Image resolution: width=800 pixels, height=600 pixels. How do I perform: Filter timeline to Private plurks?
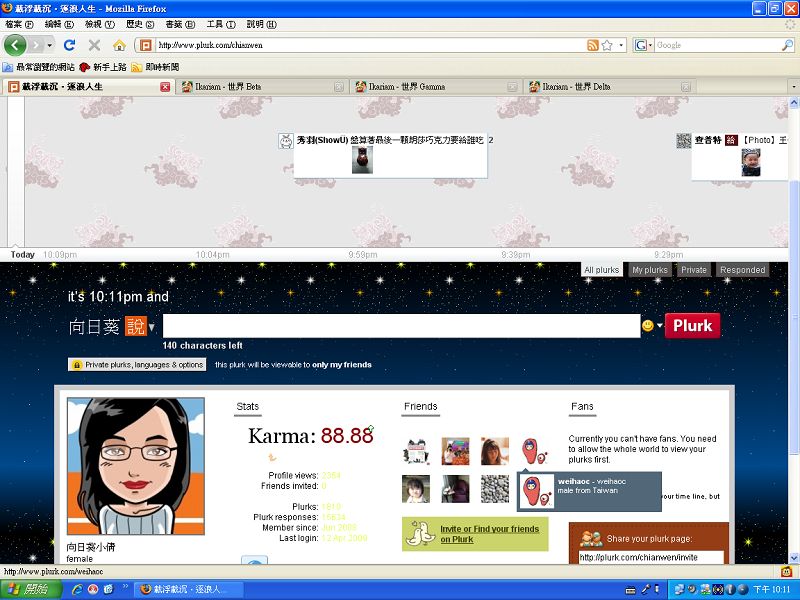[694, 270]
